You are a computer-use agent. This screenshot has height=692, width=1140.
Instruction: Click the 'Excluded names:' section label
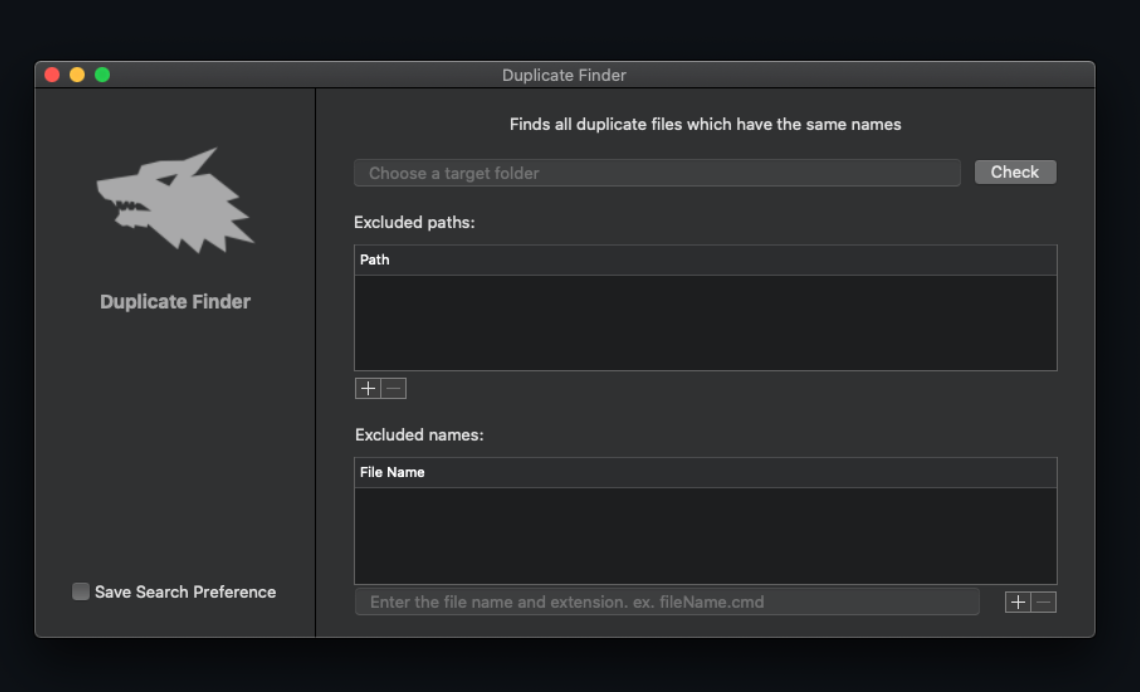tap(419, 435)
